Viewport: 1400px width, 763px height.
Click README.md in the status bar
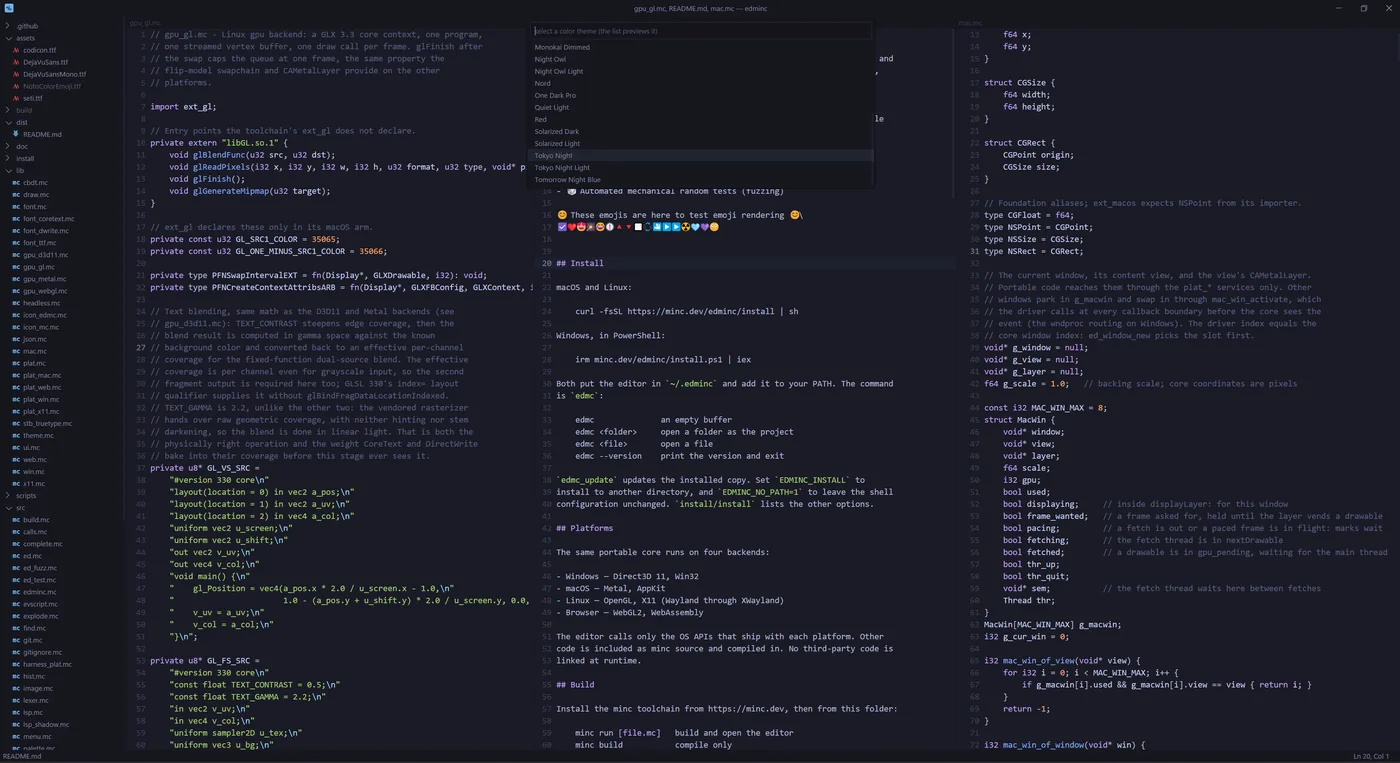(21, 756)
